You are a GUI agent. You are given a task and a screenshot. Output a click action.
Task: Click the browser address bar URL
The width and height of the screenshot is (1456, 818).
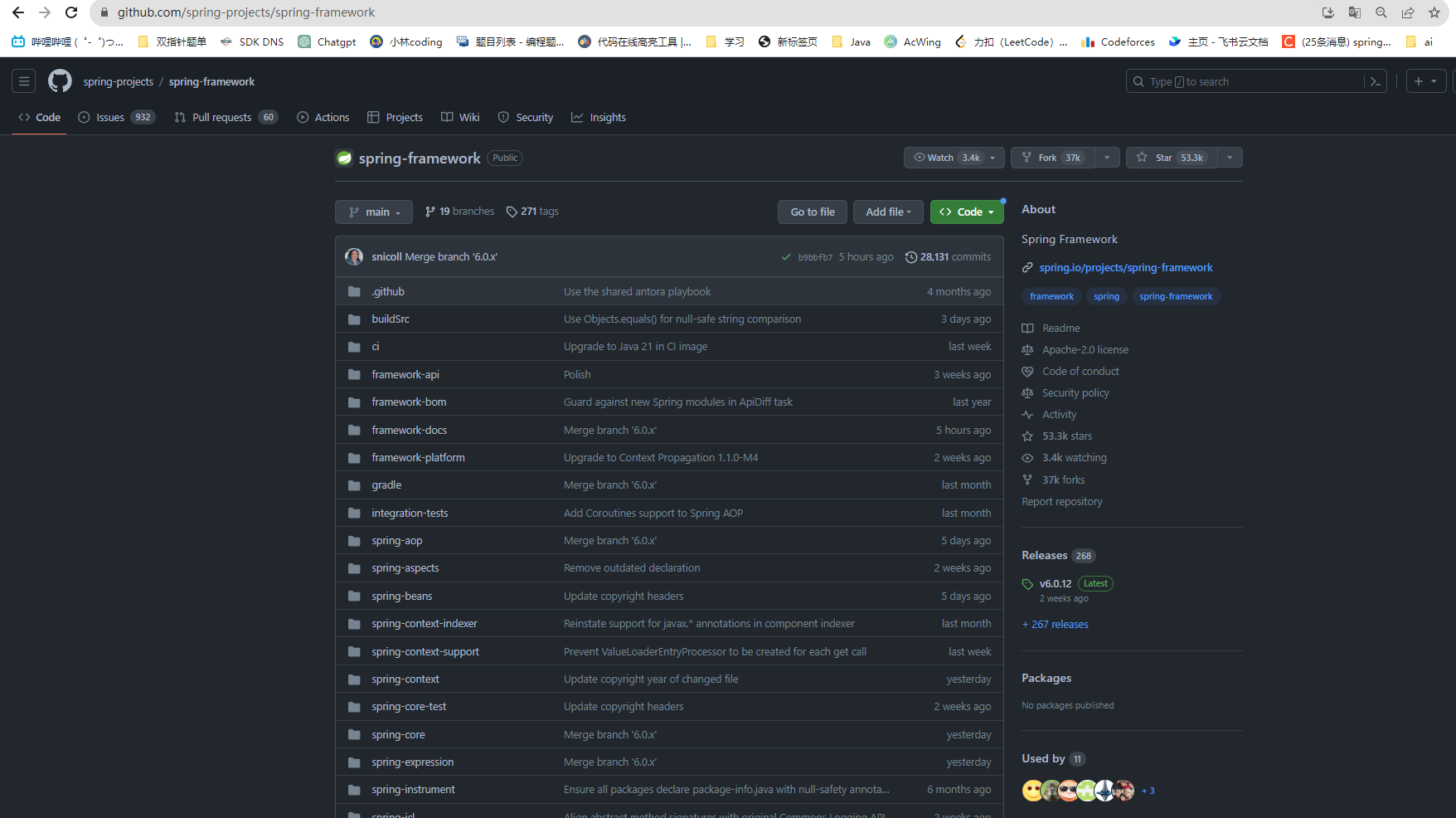tap(246, 12)
